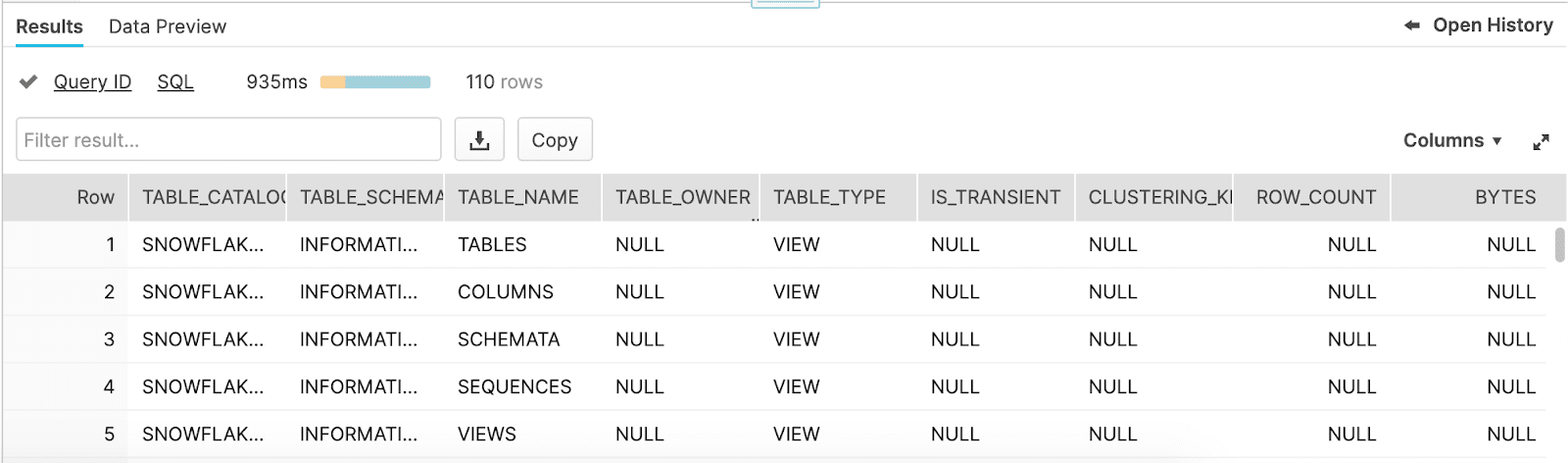Switch to the Data Preview tab

[x=168, y=26]
